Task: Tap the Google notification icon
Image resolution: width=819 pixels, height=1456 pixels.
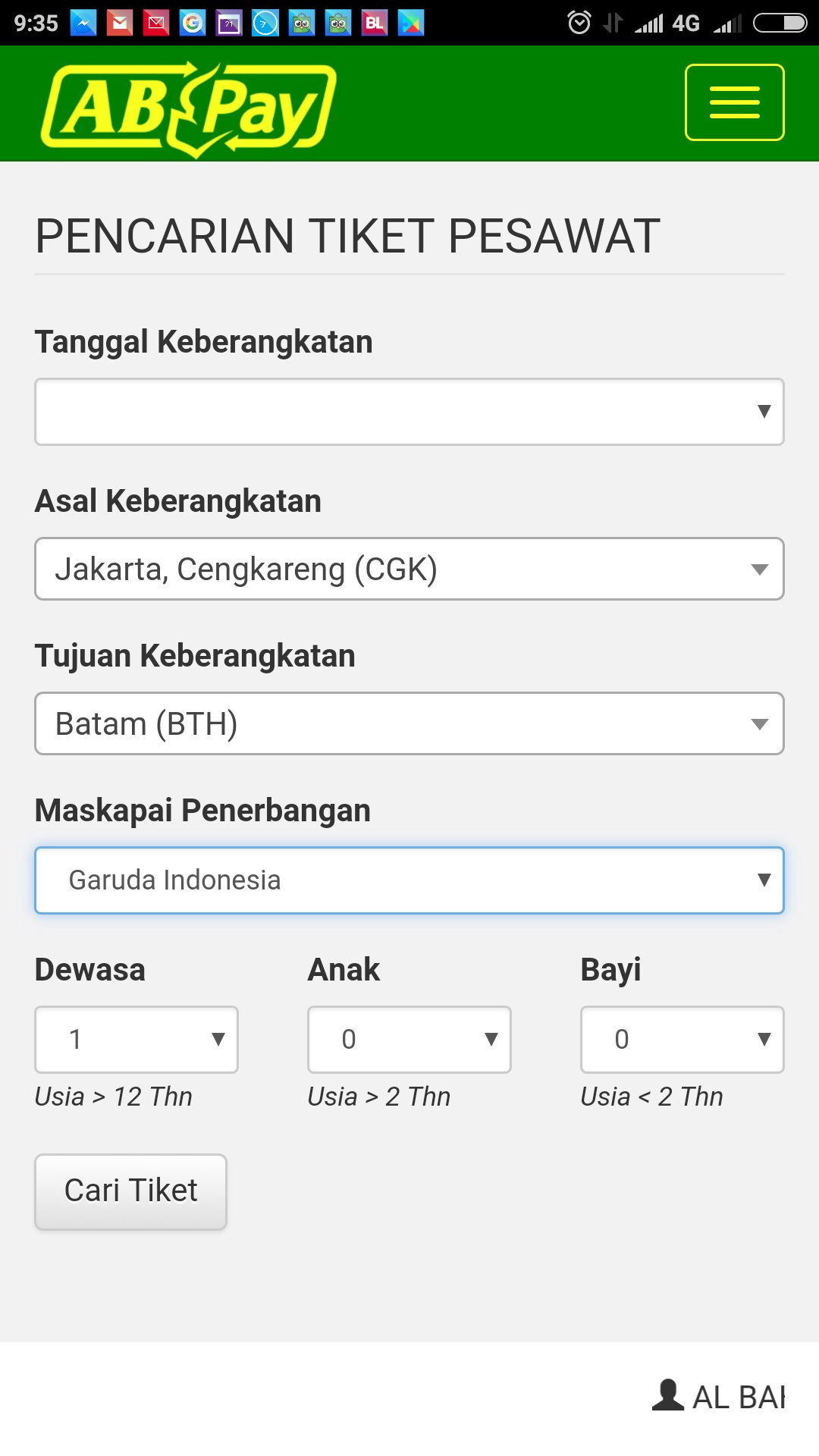Action: tap(193, 24)
